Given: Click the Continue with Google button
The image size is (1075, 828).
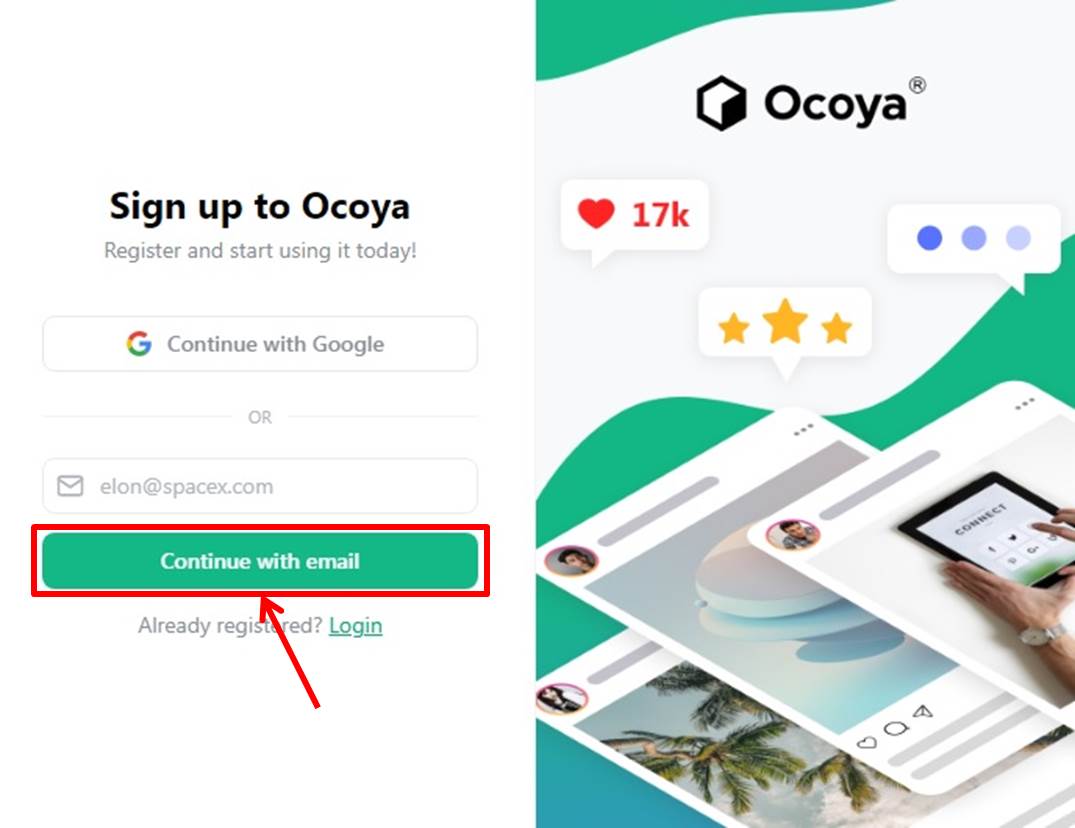Looking at the screenshot, I should tap(260, 343).
